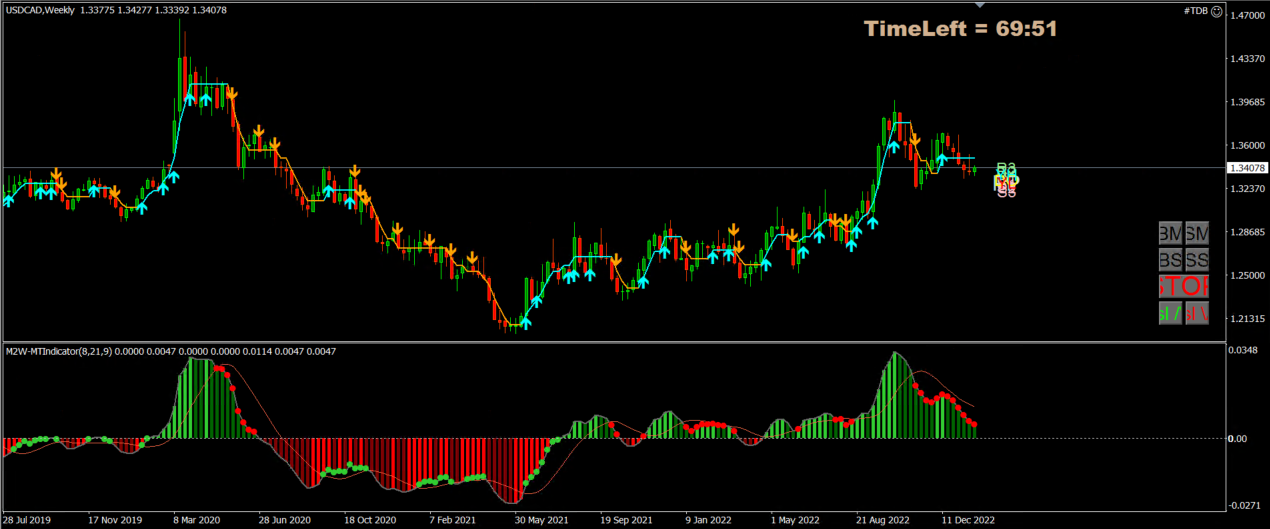Click the 1.36000 price scale label
This screenshot has width=1270, height=529.
1248,145
